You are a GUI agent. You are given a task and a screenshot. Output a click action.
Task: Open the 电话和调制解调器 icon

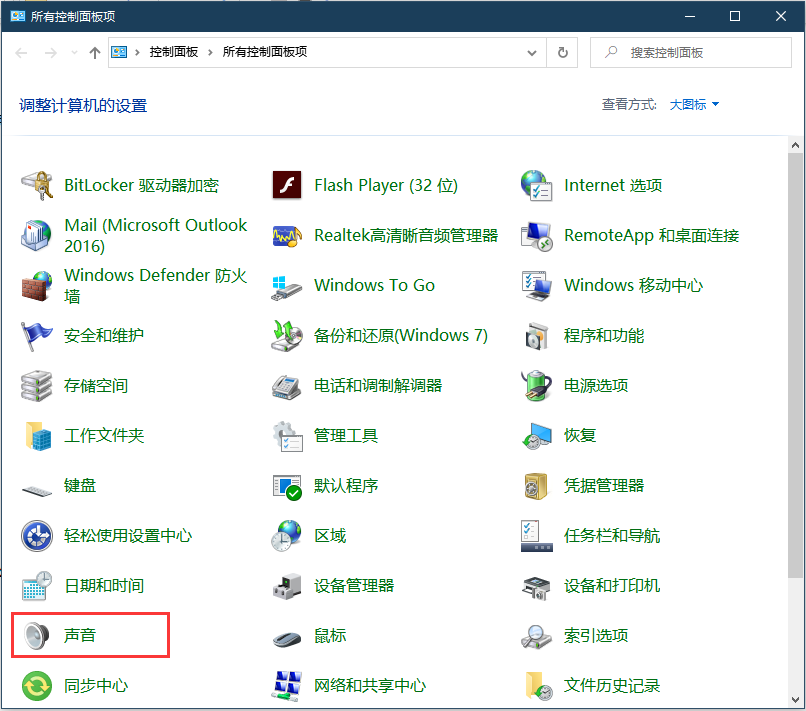pyautogui.click(x=287, y=387)
